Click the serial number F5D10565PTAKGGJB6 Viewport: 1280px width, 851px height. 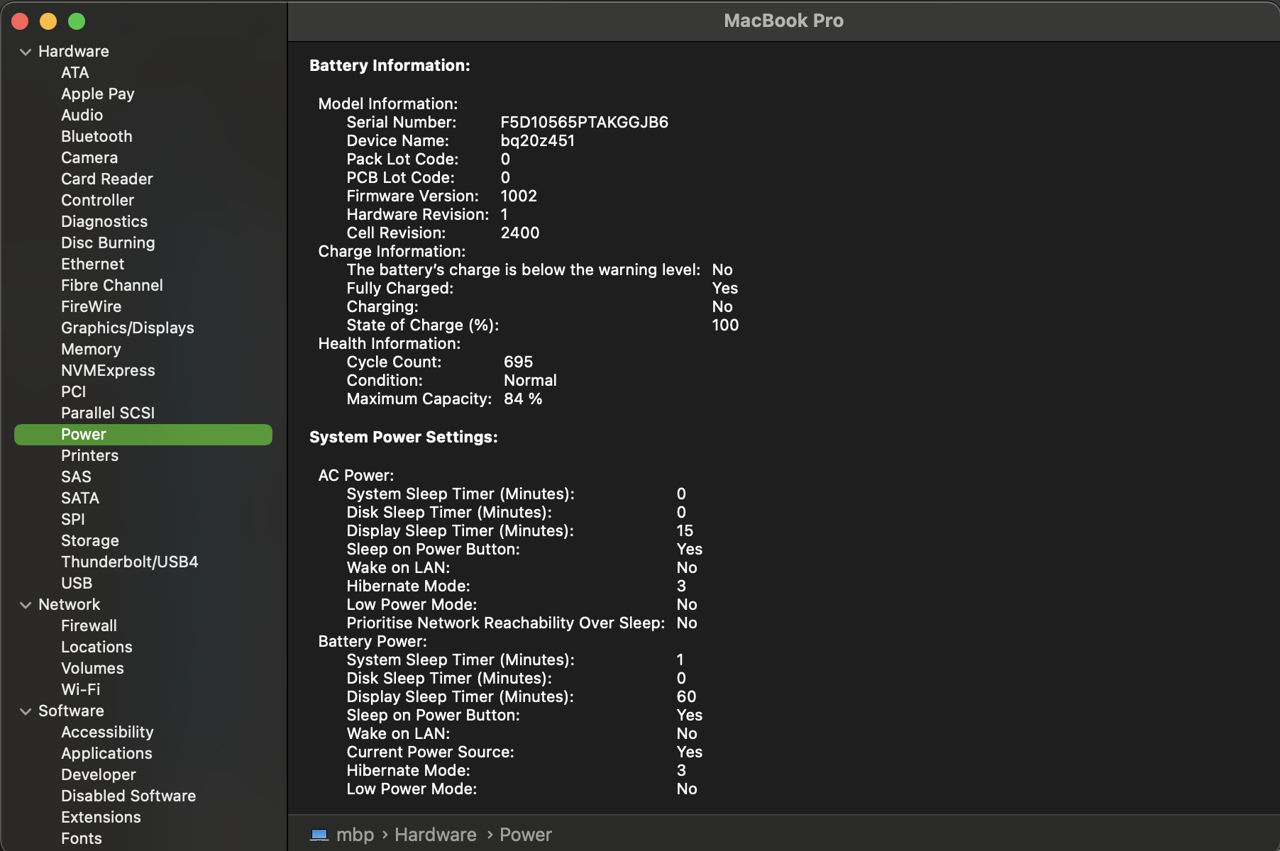coord(584,122)
